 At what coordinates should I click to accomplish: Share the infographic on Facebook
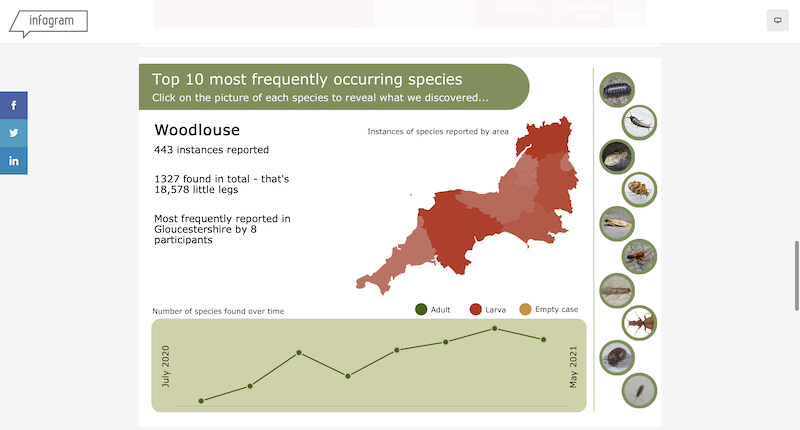[14, 105]
